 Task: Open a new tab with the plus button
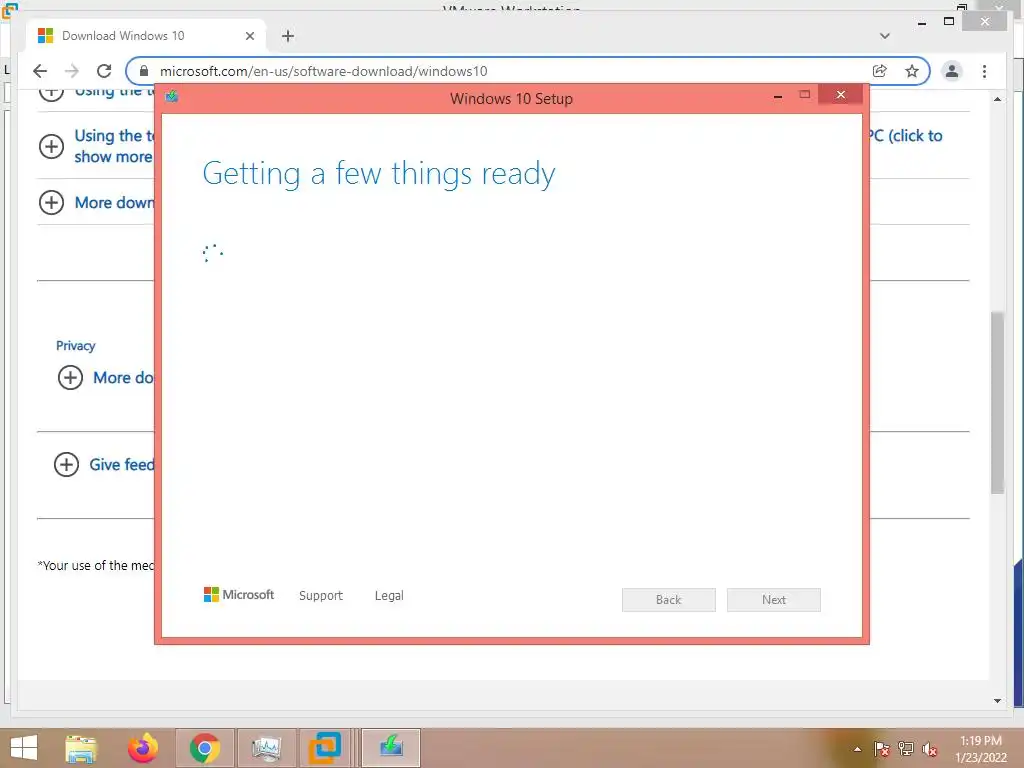288,36
